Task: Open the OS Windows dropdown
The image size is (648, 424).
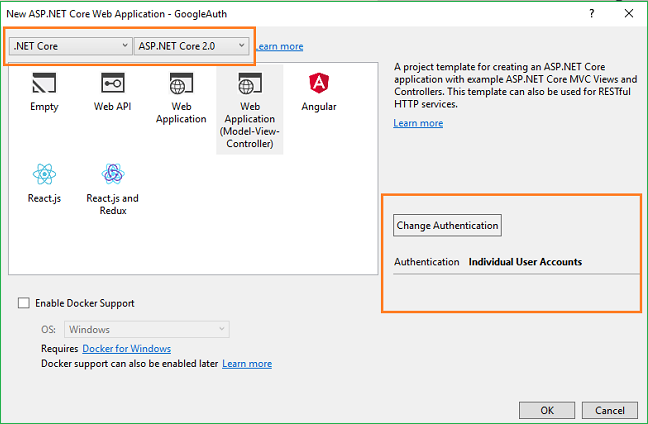Action: click(147, 329)
